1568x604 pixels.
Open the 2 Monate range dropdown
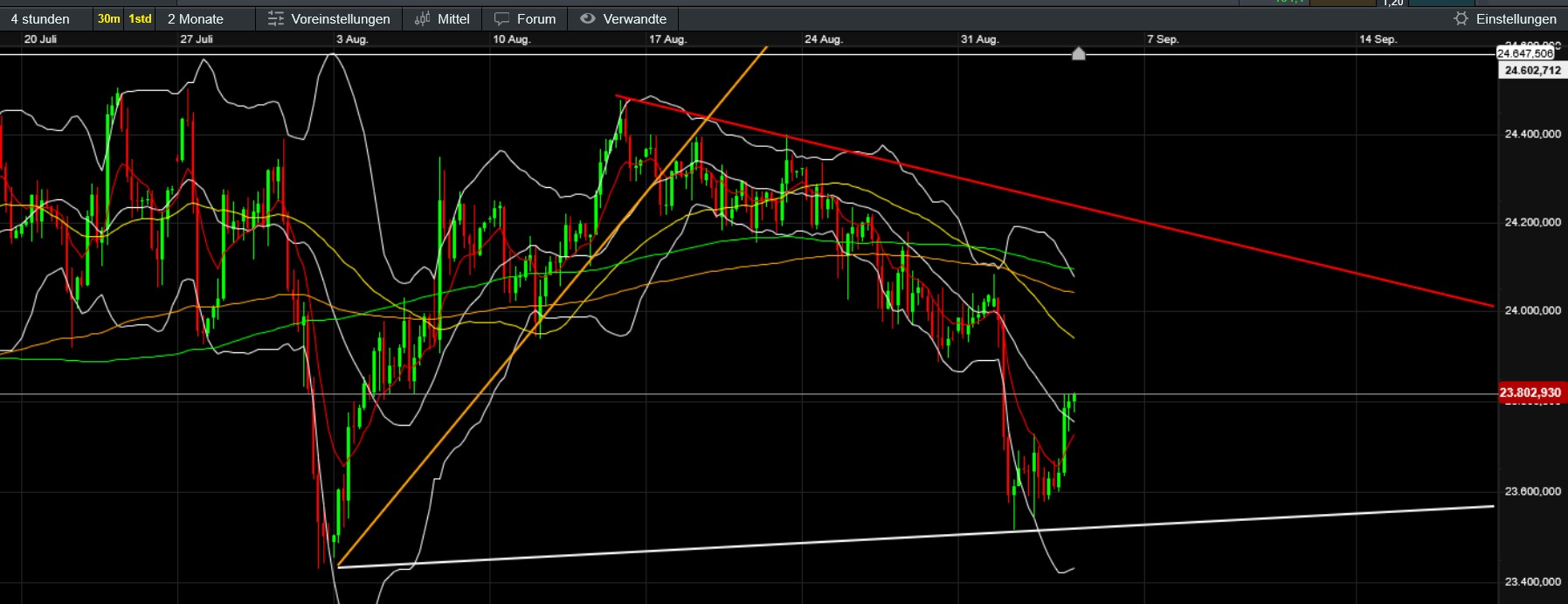196,18
